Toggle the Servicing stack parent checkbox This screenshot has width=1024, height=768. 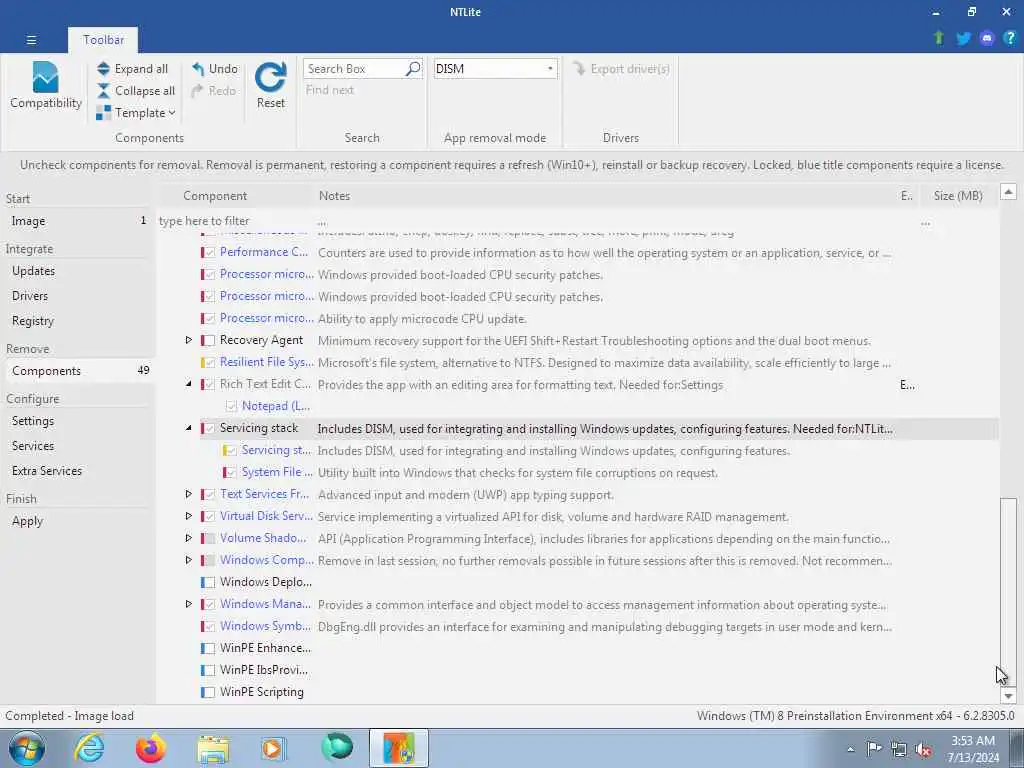(210, 428)
